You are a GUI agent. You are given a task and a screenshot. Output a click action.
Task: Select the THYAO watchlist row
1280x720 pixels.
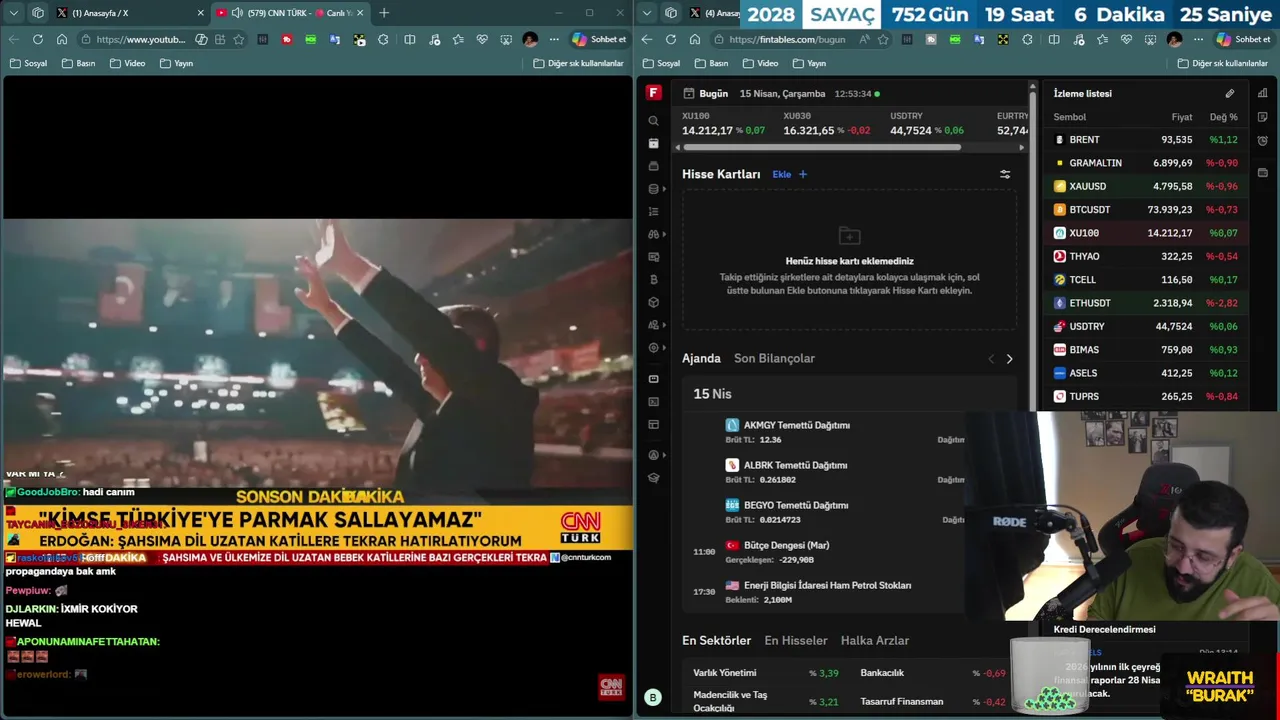click(1146, 256)
